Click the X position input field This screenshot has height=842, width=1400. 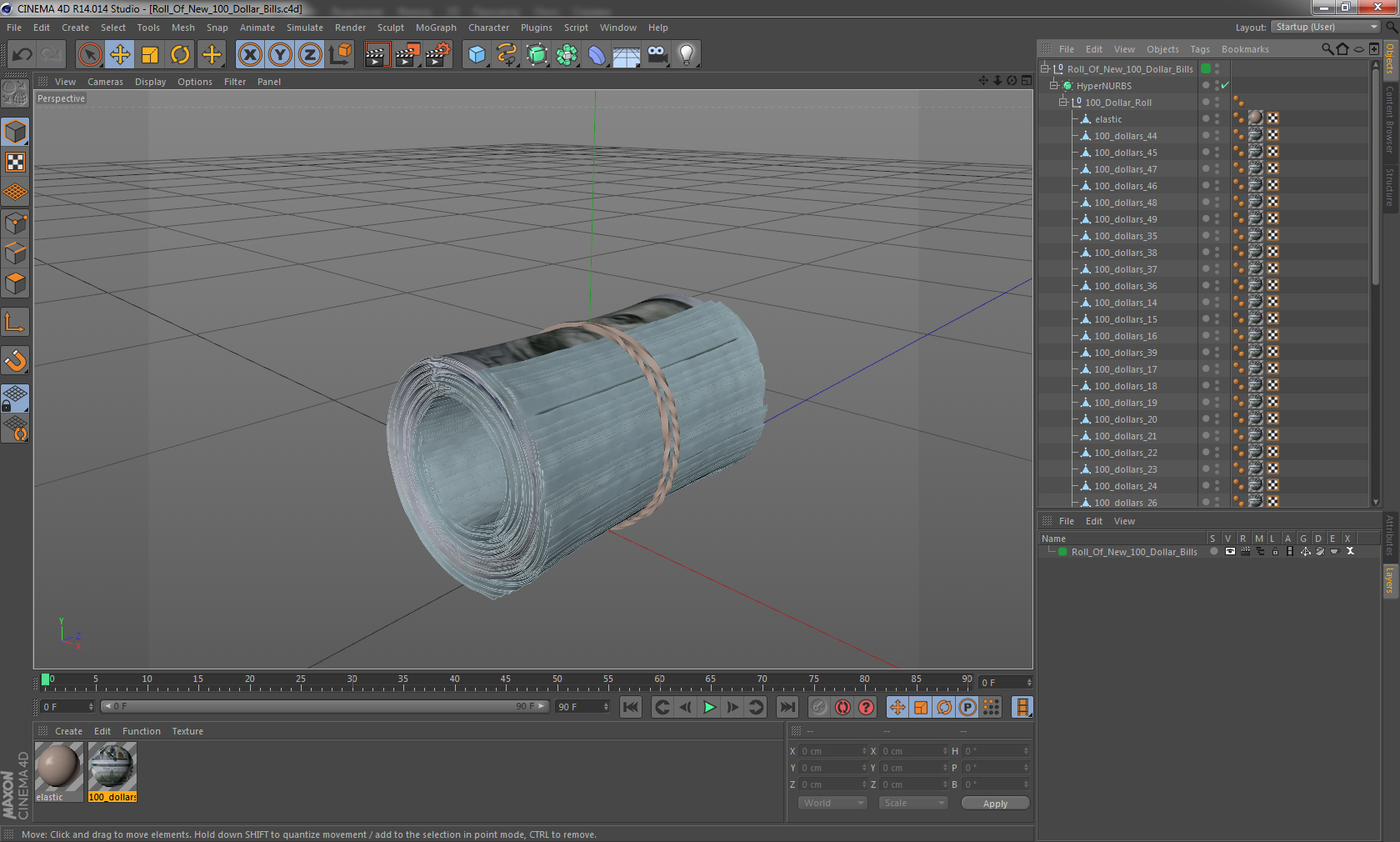[833, 751]
